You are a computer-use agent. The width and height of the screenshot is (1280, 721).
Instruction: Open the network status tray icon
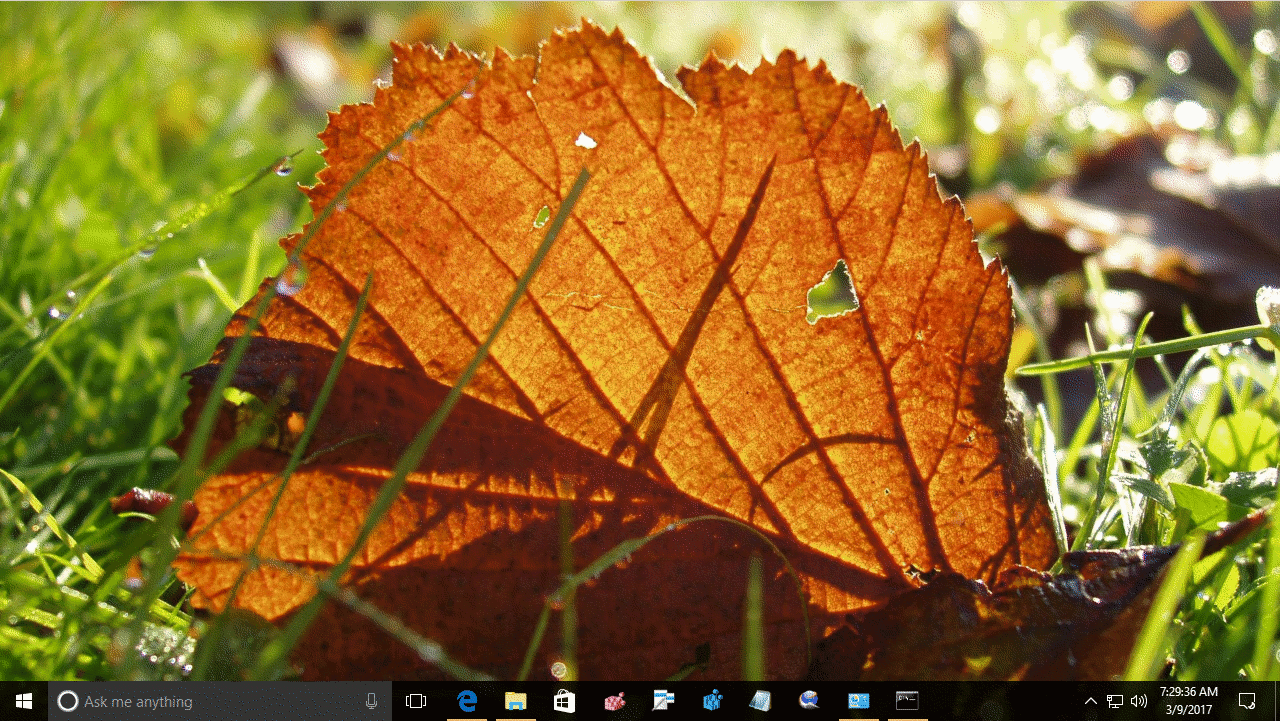[1114, 701]
